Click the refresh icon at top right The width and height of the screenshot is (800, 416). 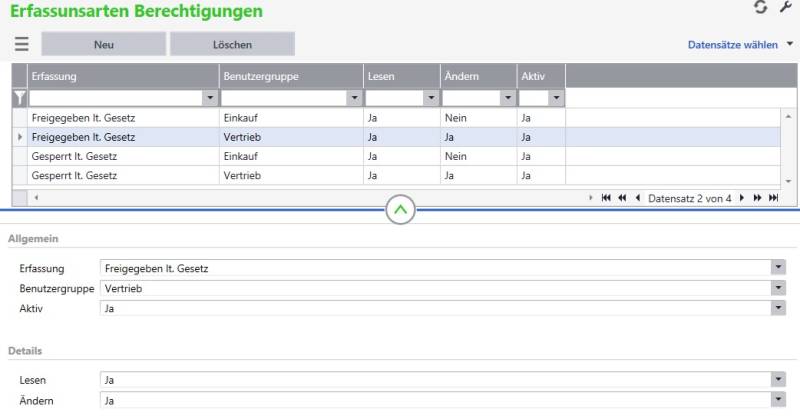point(760,8)
